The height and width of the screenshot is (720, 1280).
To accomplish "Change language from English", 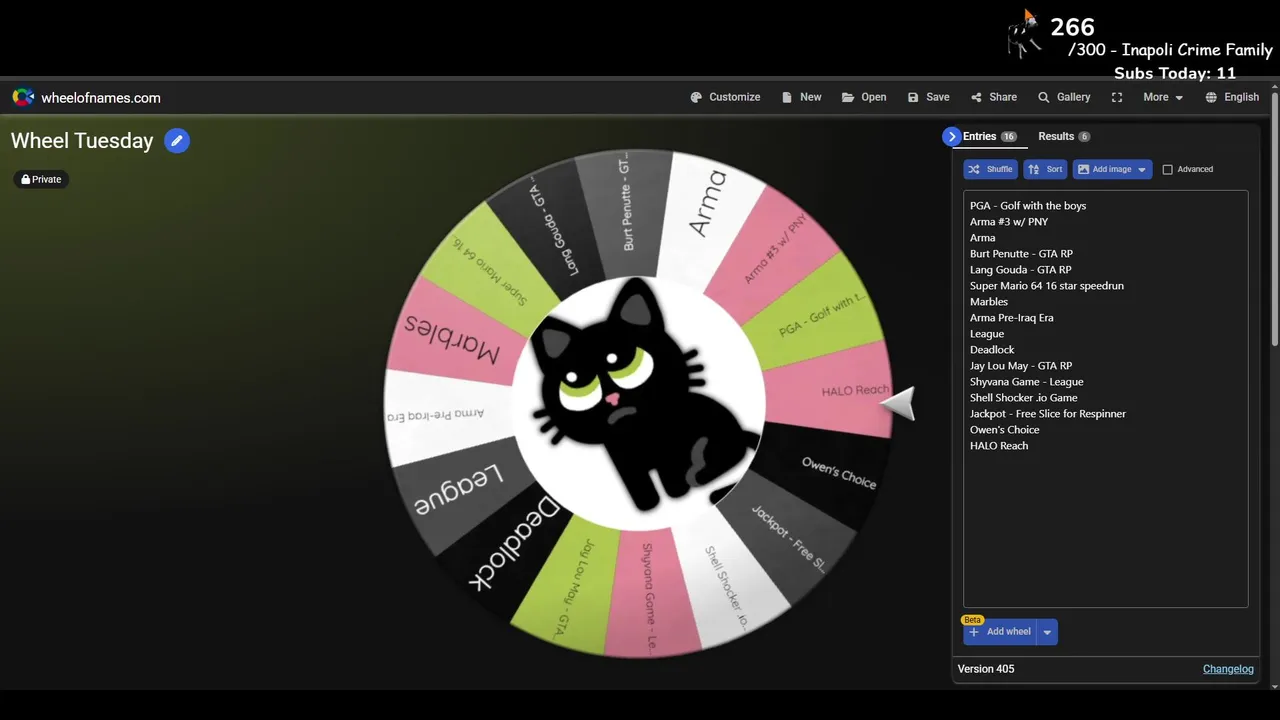I will click(x=1232, y=97).
